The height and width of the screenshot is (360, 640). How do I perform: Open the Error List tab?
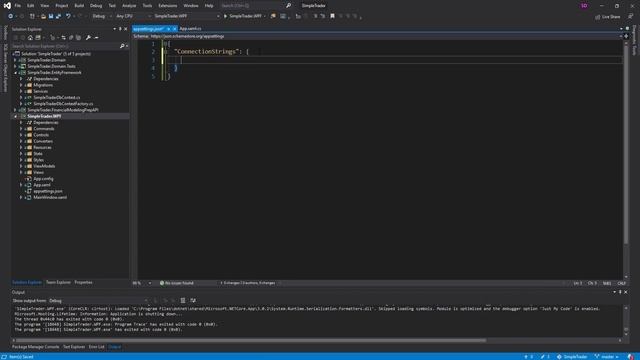[x=97, y=347]
